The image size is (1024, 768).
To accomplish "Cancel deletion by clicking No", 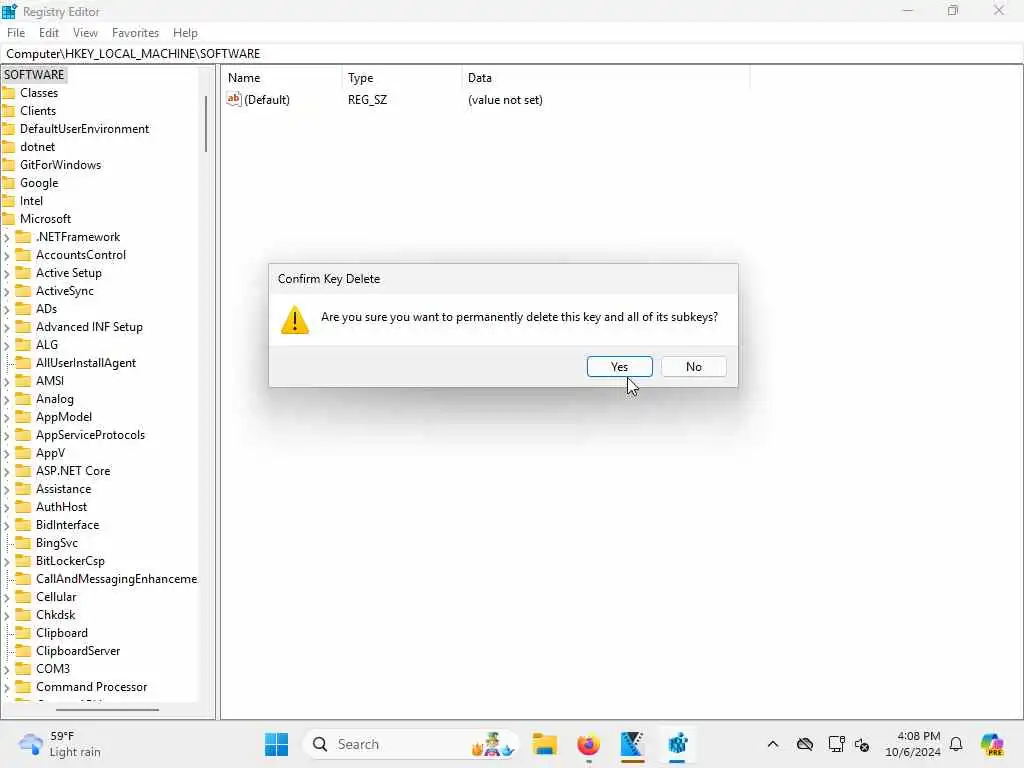I will [694, 366].
